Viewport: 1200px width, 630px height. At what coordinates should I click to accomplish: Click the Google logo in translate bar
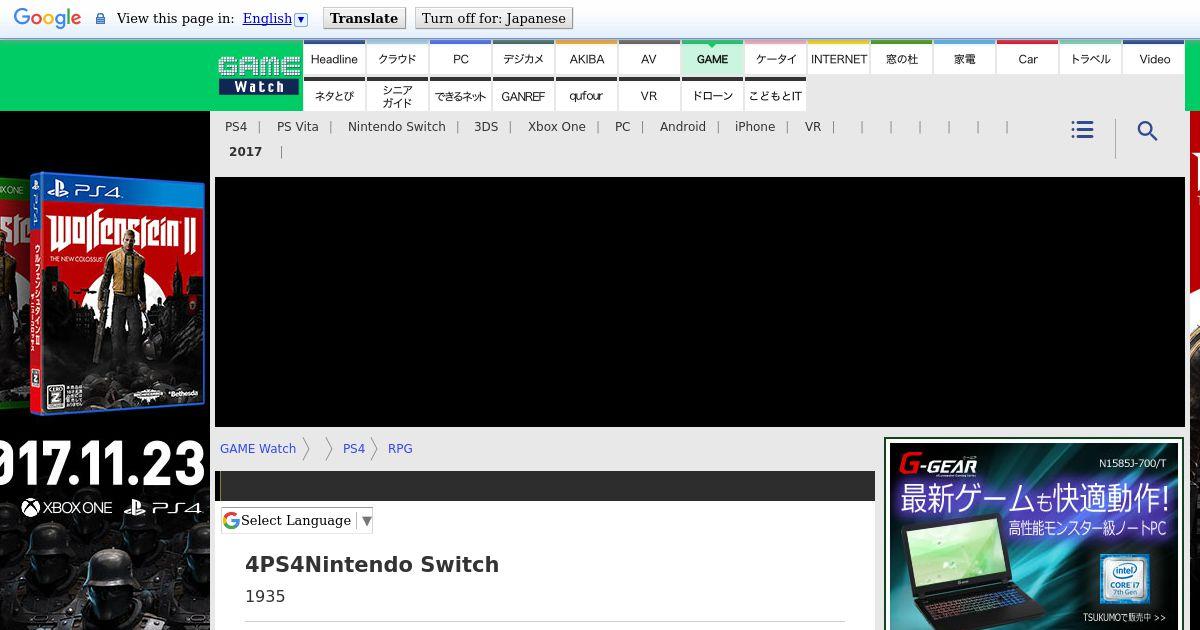point(47,18)
